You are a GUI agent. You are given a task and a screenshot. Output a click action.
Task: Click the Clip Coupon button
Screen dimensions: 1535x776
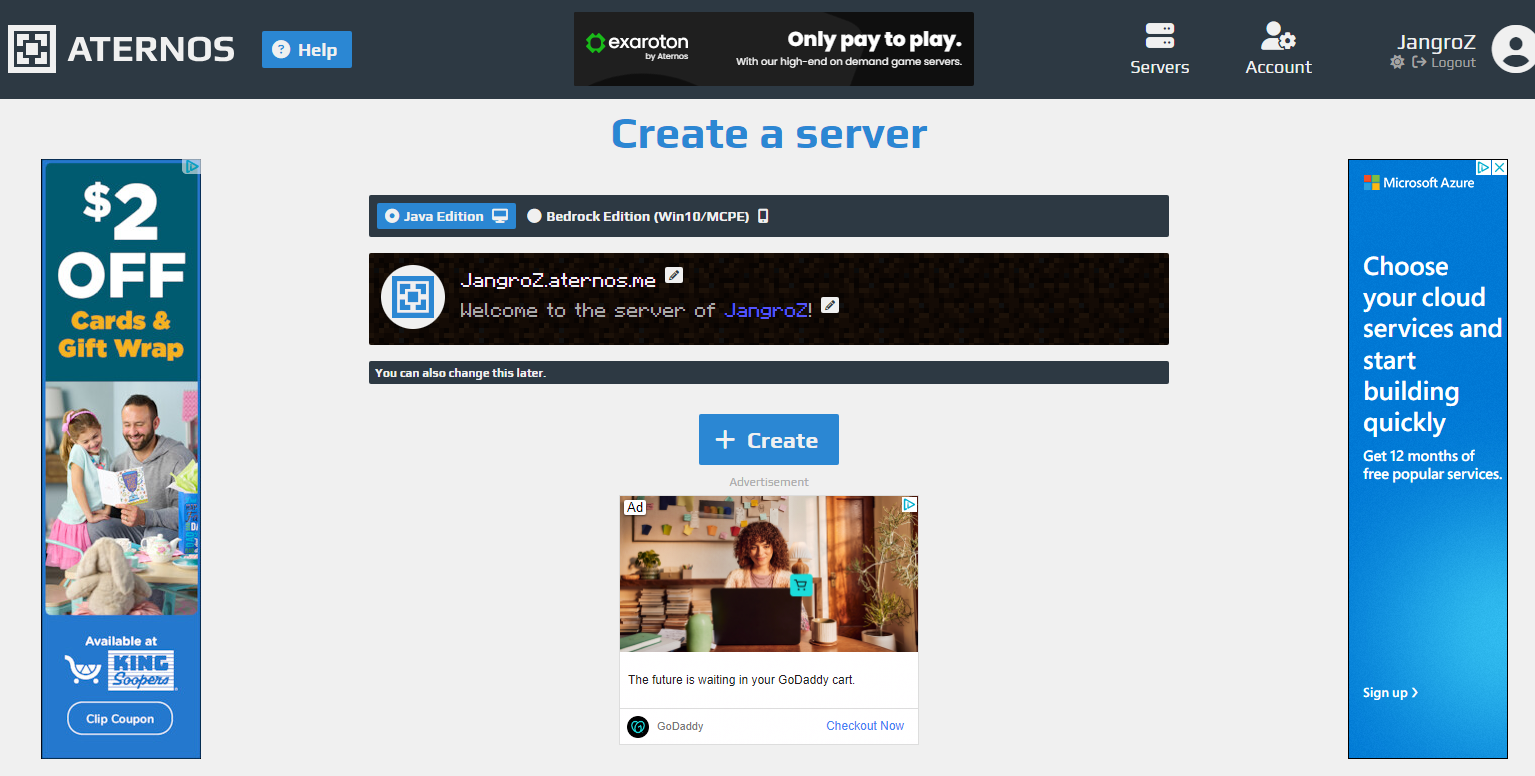(119, 717)
